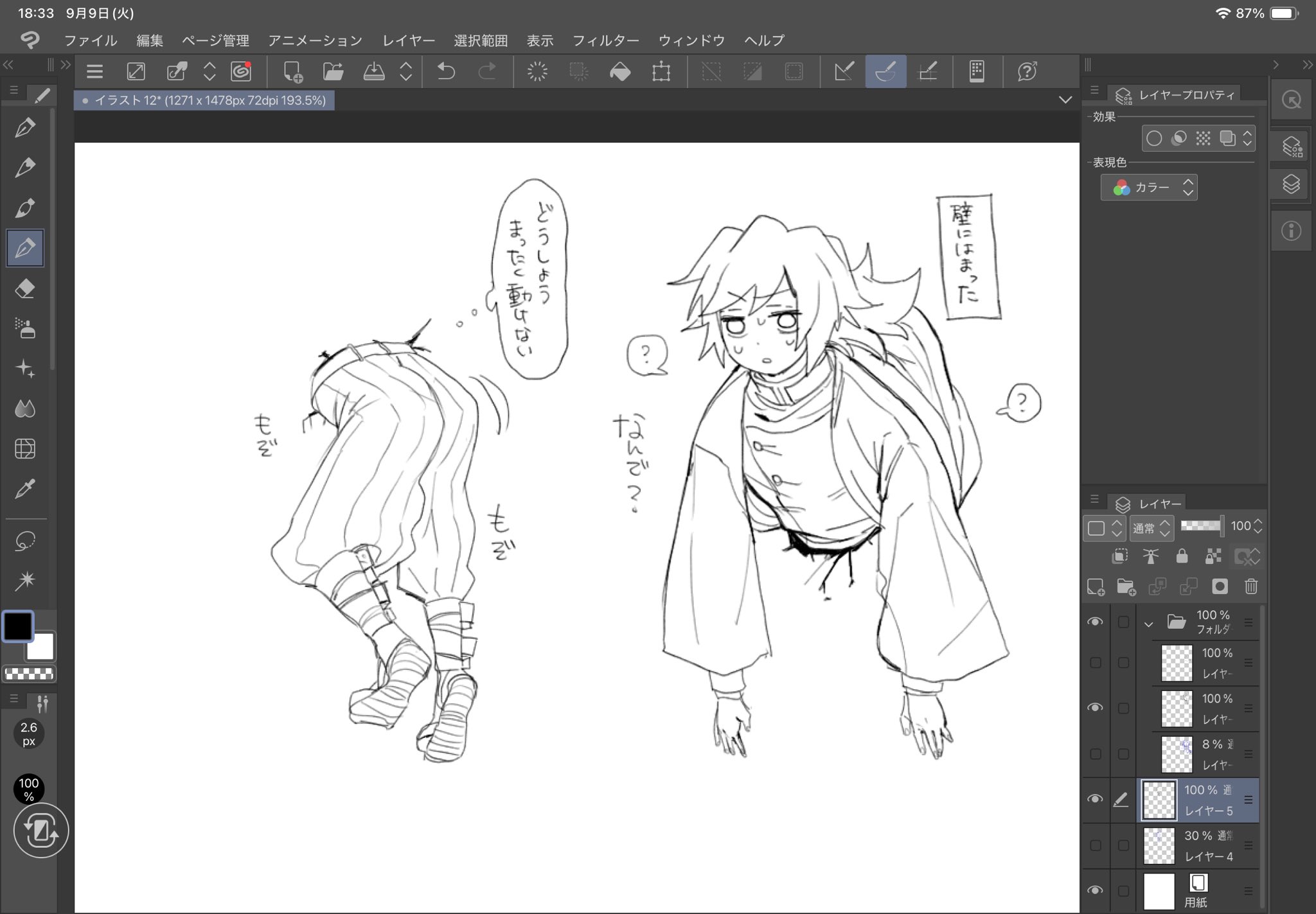Show the 30% レイヤー 4 layer
This screenshot has width=1316, height=914.
[1095, 845]
